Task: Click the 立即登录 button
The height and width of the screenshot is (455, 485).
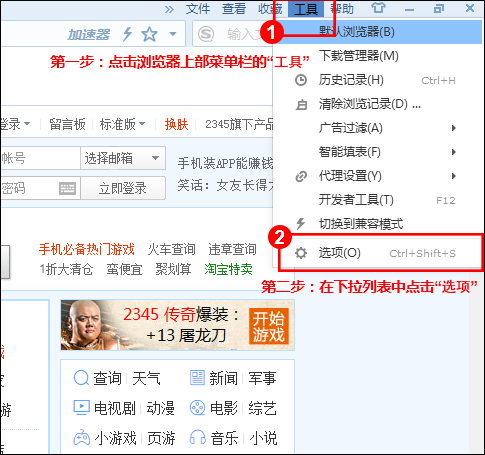Action: (x=123, y=188)
